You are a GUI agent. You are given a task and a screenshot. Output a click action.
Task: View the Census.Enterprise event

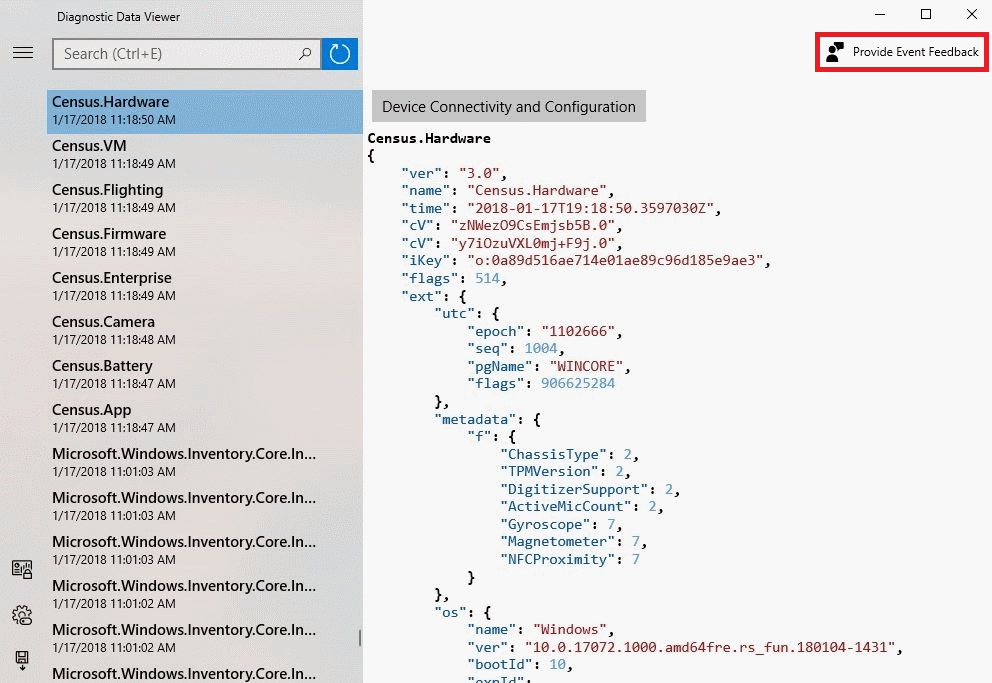(204, 286)
